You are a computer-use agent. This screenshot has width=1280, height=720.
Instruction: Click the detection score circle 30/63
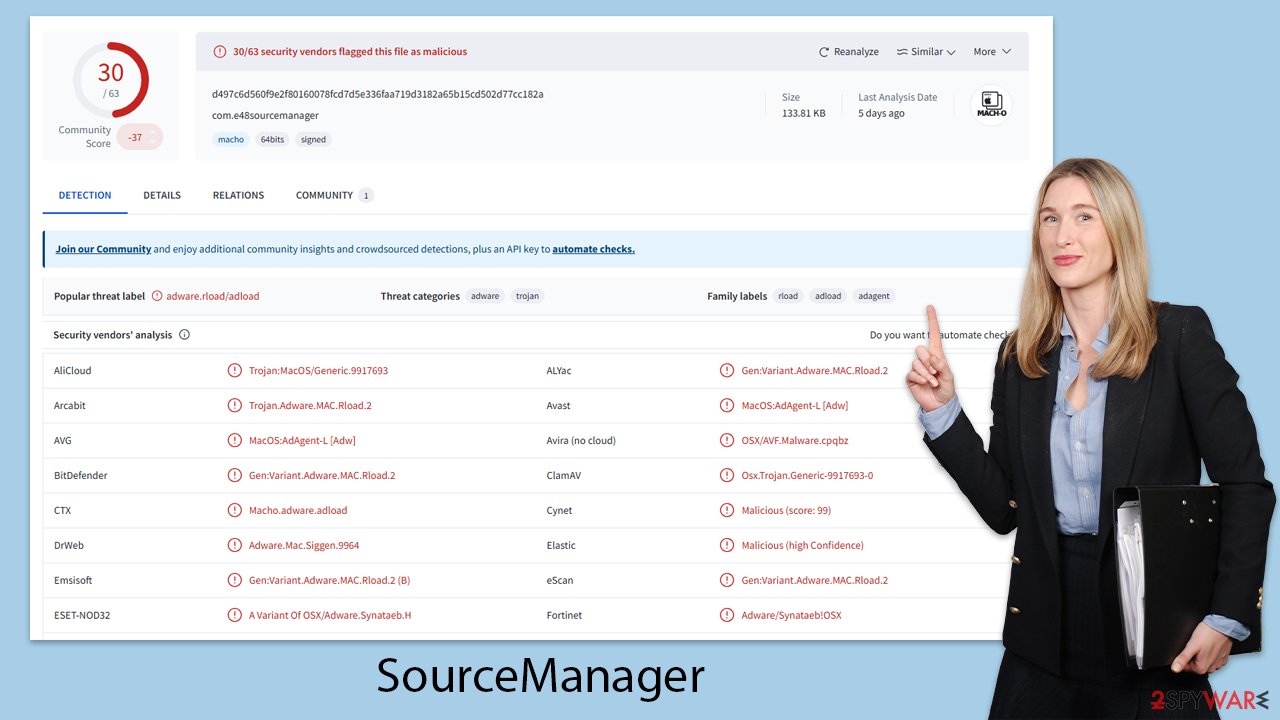point(111,80)
